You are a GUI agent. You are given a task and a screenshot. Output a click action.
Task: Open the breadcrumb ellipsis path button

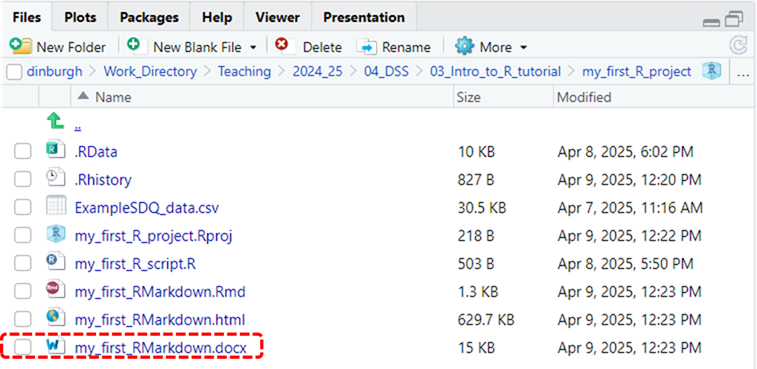click(x=743, y=73)
